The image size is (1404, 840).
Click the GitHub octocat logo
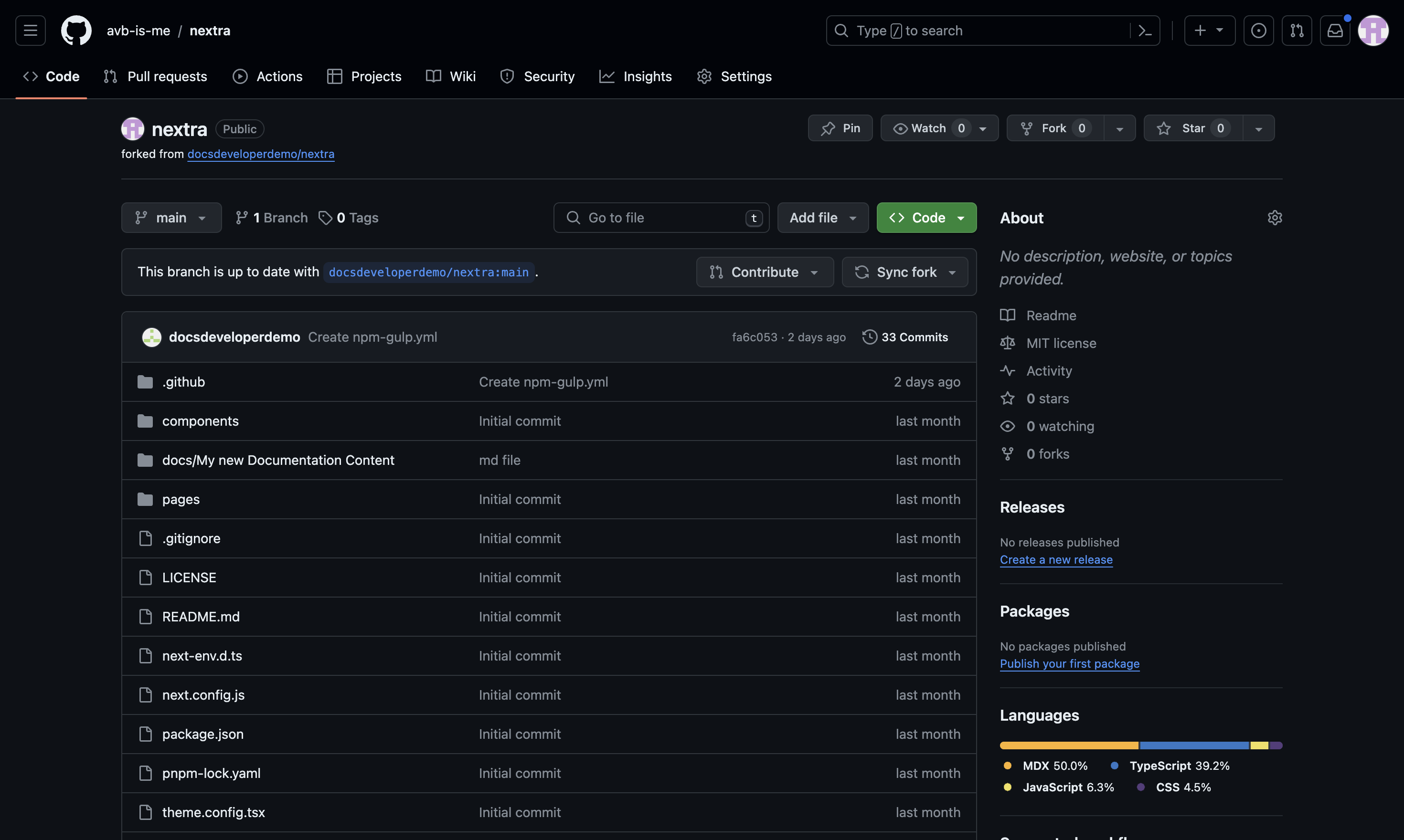[x=76, y=31]
